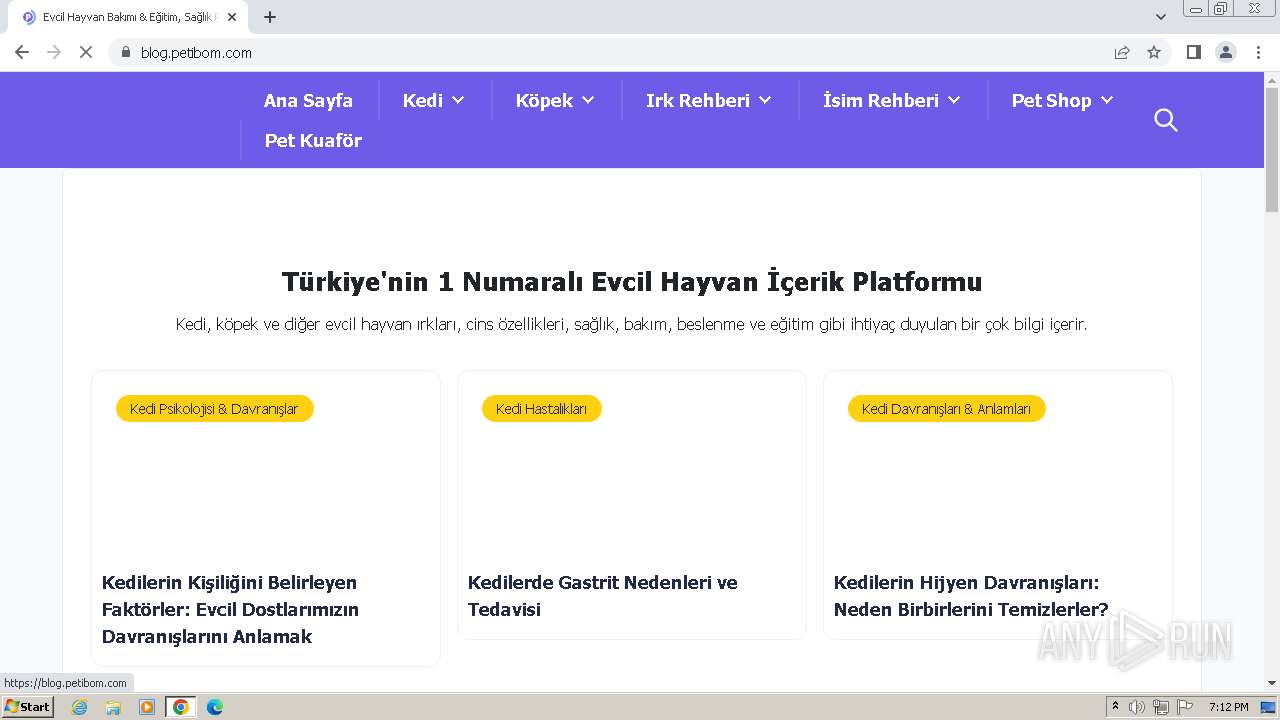
Task: Click the volume speaker tray icon
Action: (1137, 707)
